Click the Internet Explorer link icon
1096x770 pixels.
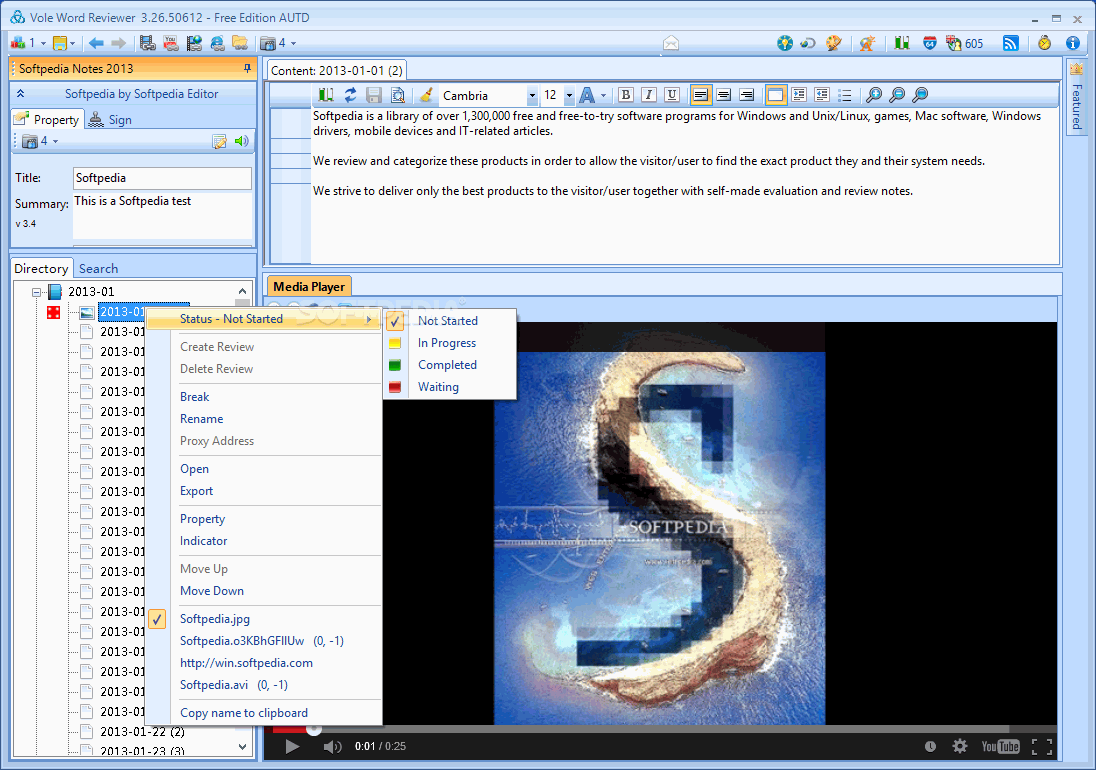tap(217, 43)
